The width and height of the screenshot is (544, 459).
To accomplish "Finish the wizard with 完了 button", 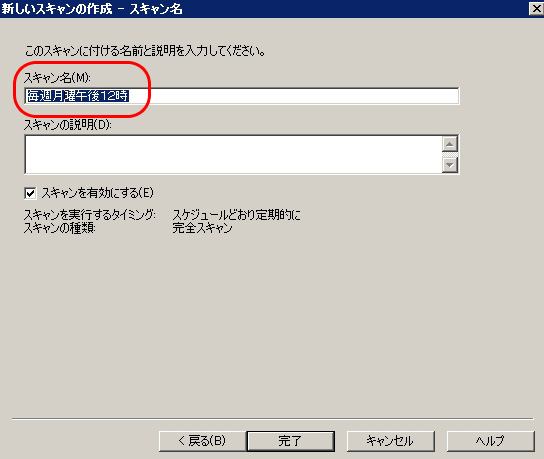I will click(291, 441).
